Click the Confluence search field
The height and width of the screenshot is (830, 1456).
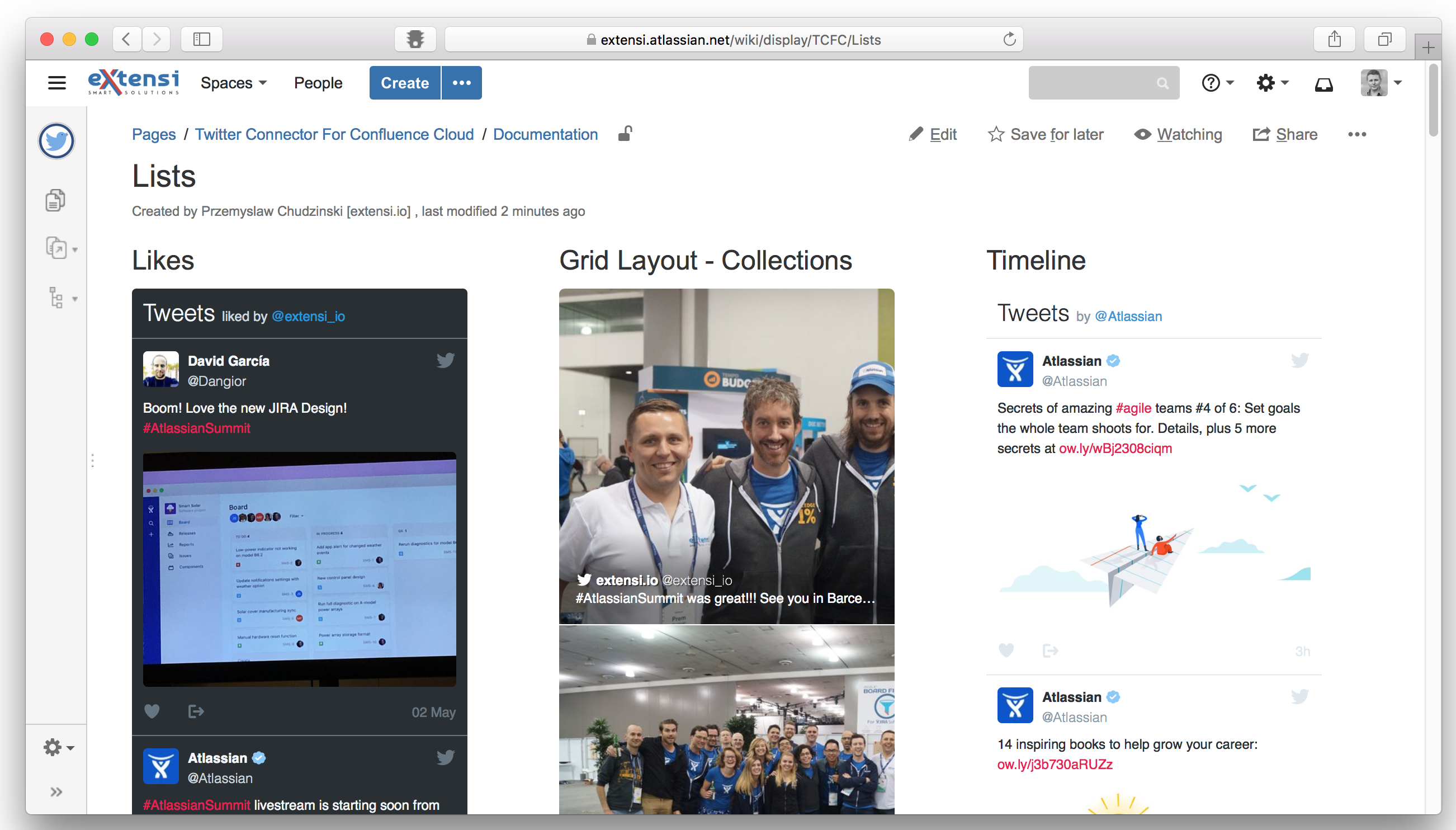[1094, 83]
